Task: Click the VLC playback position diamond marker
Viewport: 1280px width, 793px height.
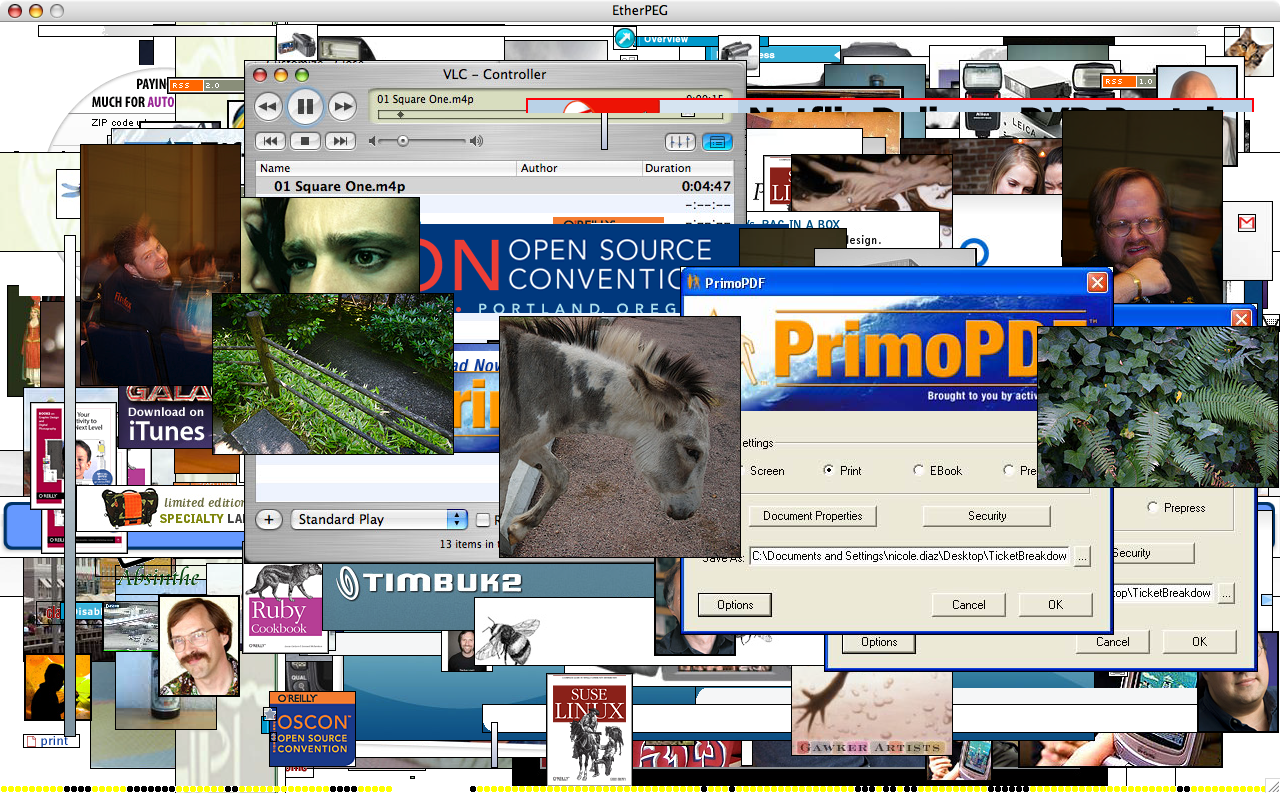Action: tap(401, 114)
